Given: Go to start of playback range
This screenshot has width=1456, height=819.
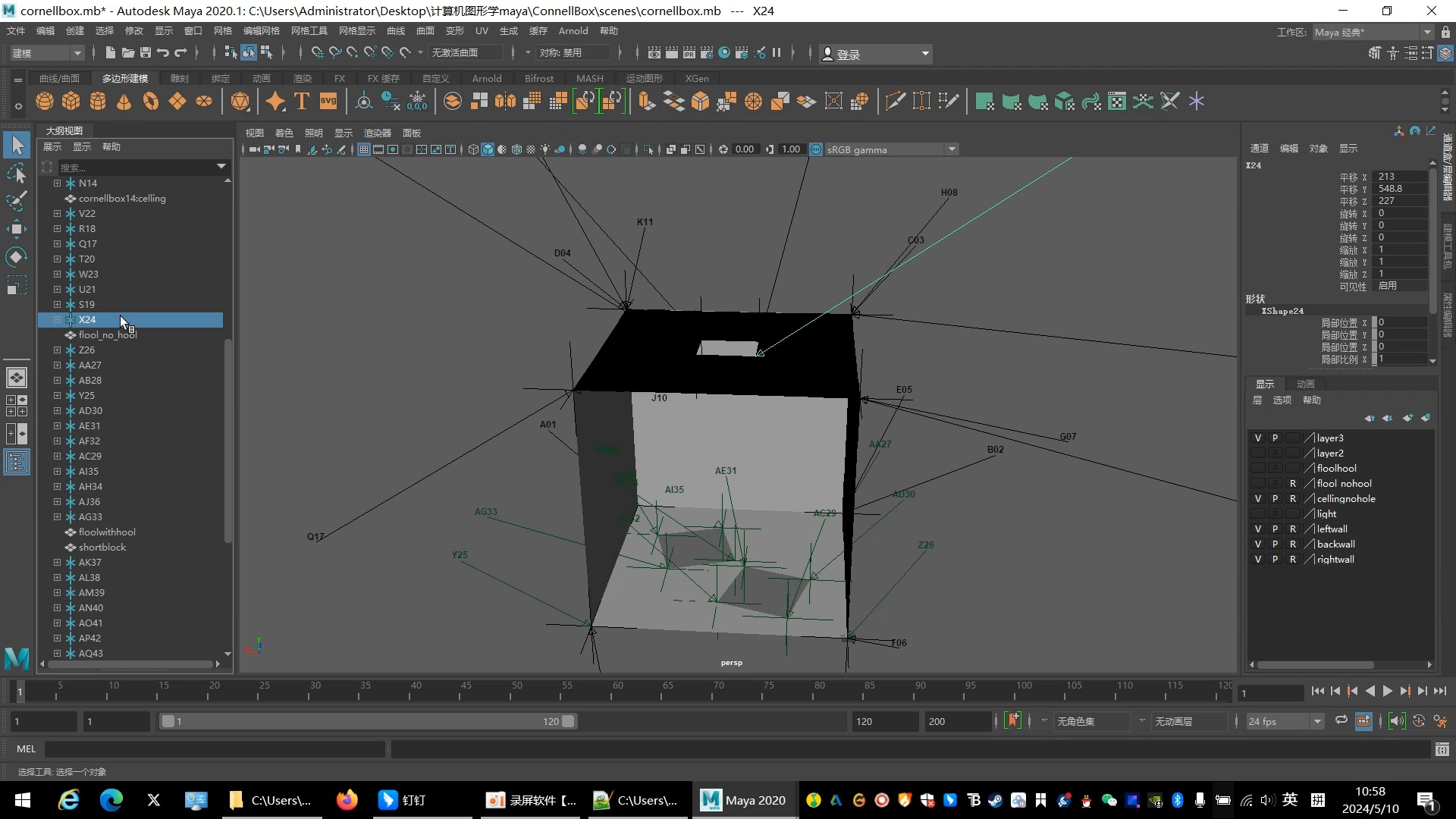Looking at the screenshot, I should click(1317, 691).
